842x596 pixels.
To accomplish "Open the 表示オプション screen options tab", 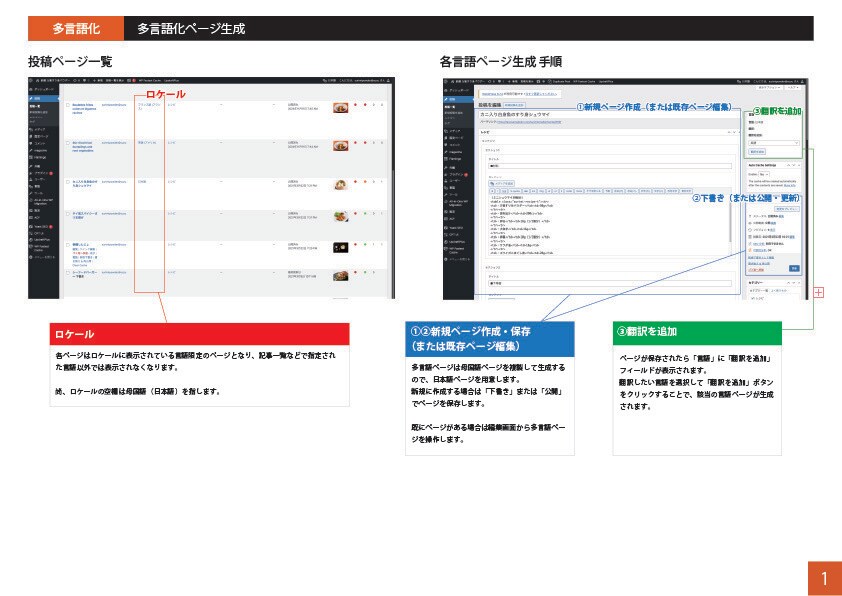I will (x=768, y=88).
